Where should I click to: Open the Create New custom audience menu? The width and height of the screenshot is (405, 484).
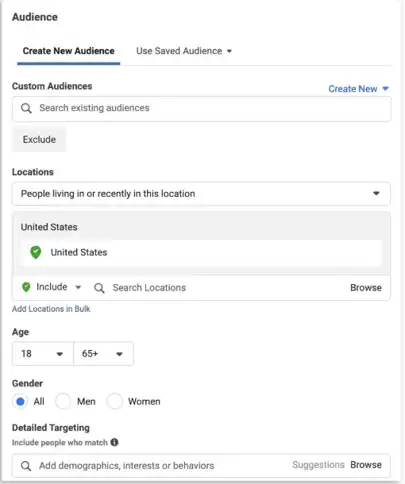coord(358,89)
